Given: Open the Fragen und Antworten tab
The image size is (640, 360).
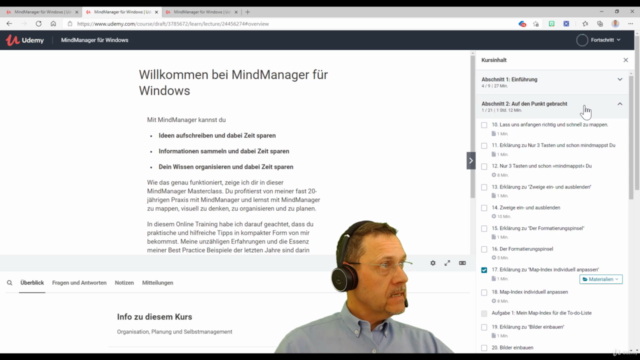Looking at the screenshot, I should [x=79, y=282].
